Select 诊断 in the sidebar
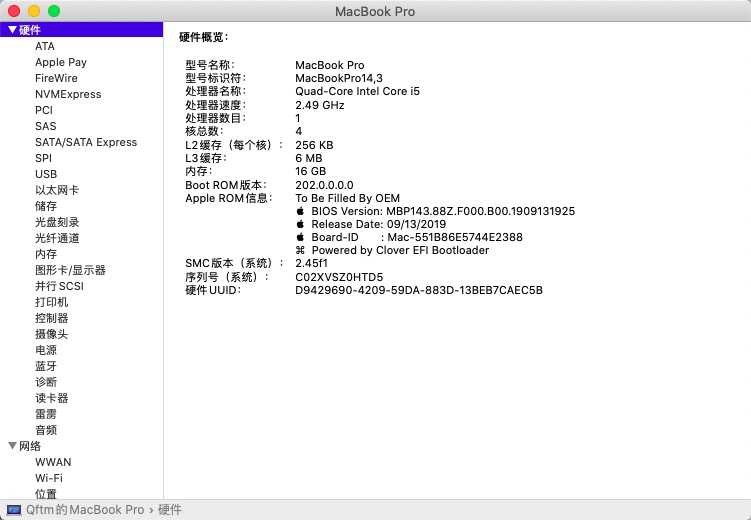This screenshot has height=520, width=751. (x=46, y=382)
